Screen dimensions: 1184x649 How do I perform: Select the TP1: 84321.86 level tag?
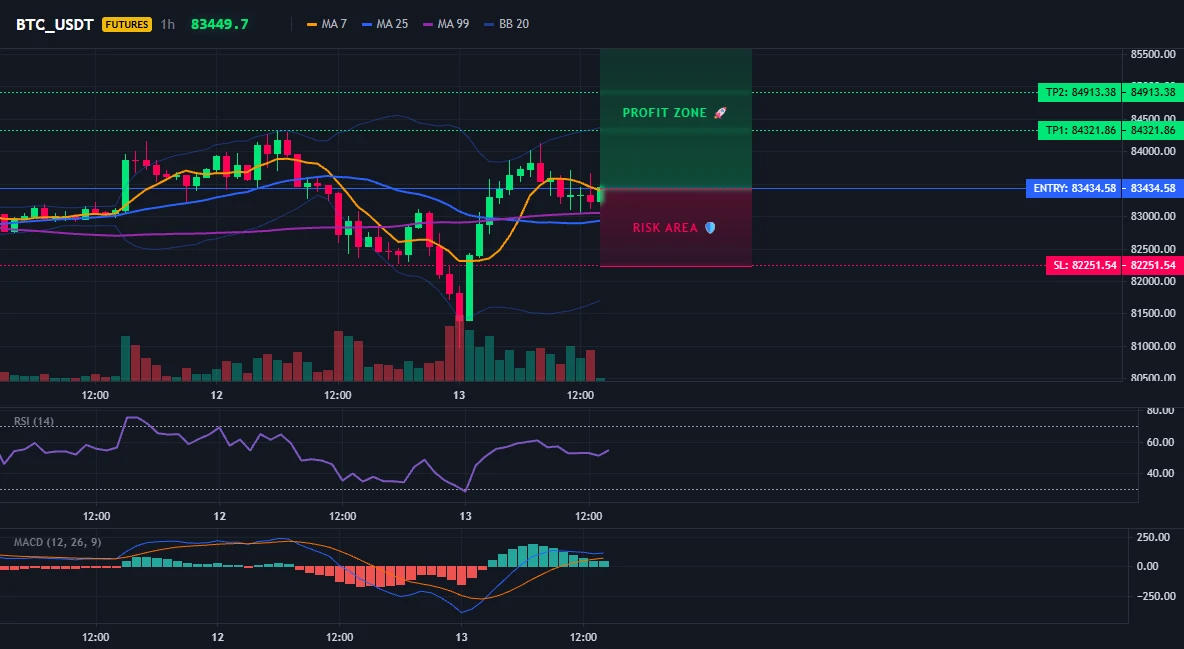point(1078,131)
